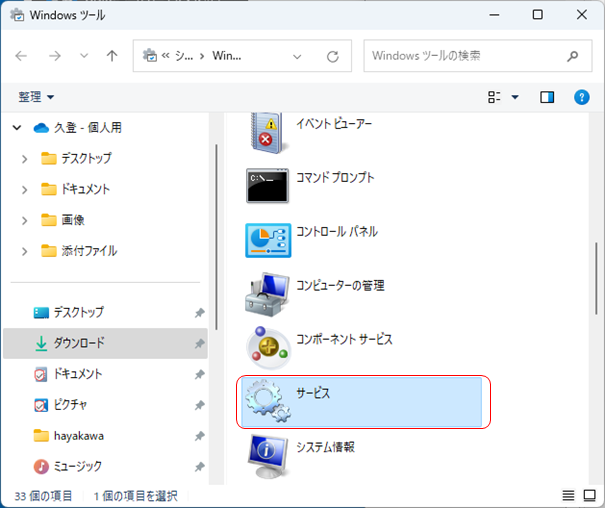
Task: Select the Services (サービス) gear icon
Action: [x=267, y=401]
